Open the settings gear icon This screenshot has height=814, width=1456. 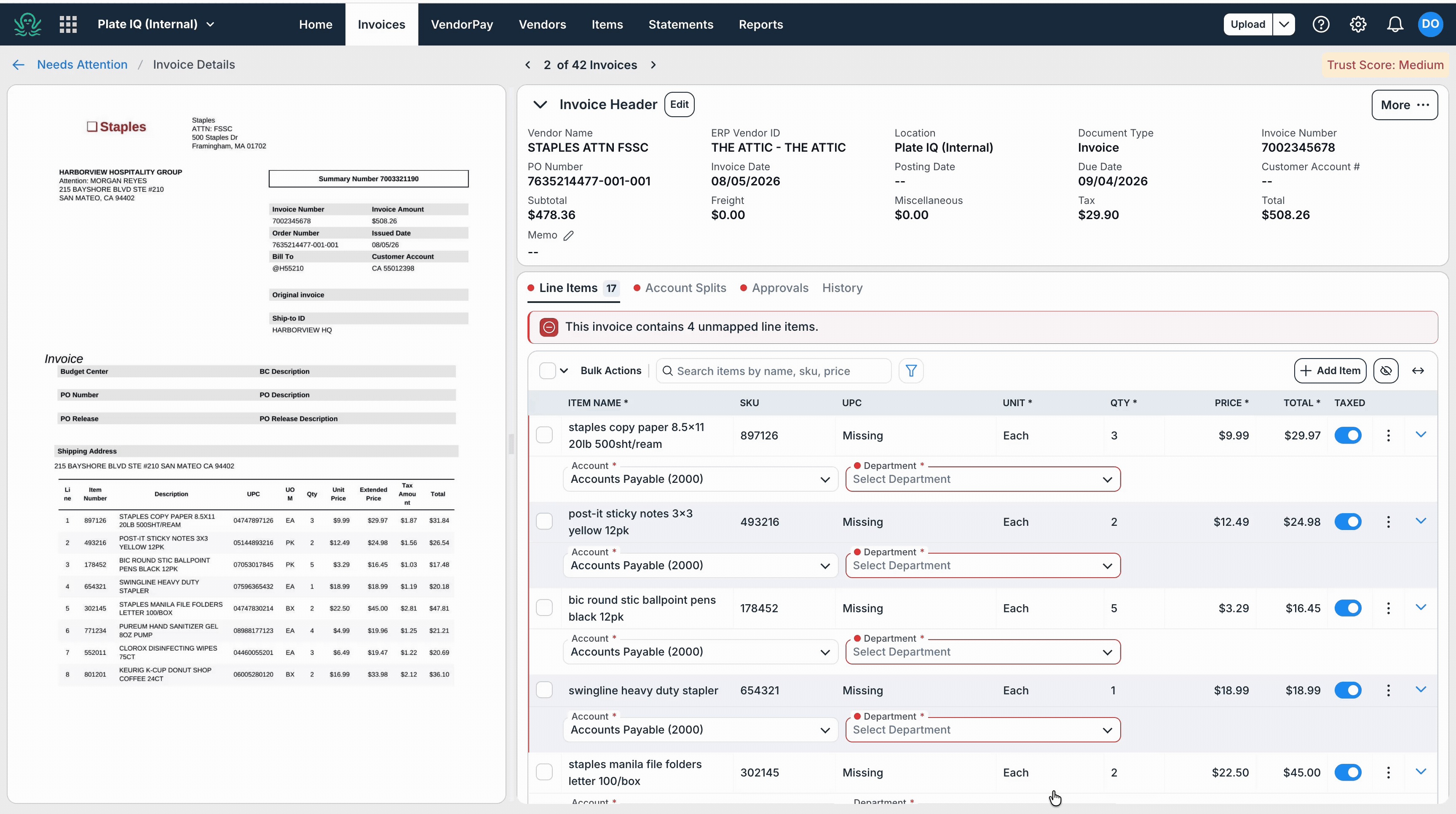(1358, 24)
